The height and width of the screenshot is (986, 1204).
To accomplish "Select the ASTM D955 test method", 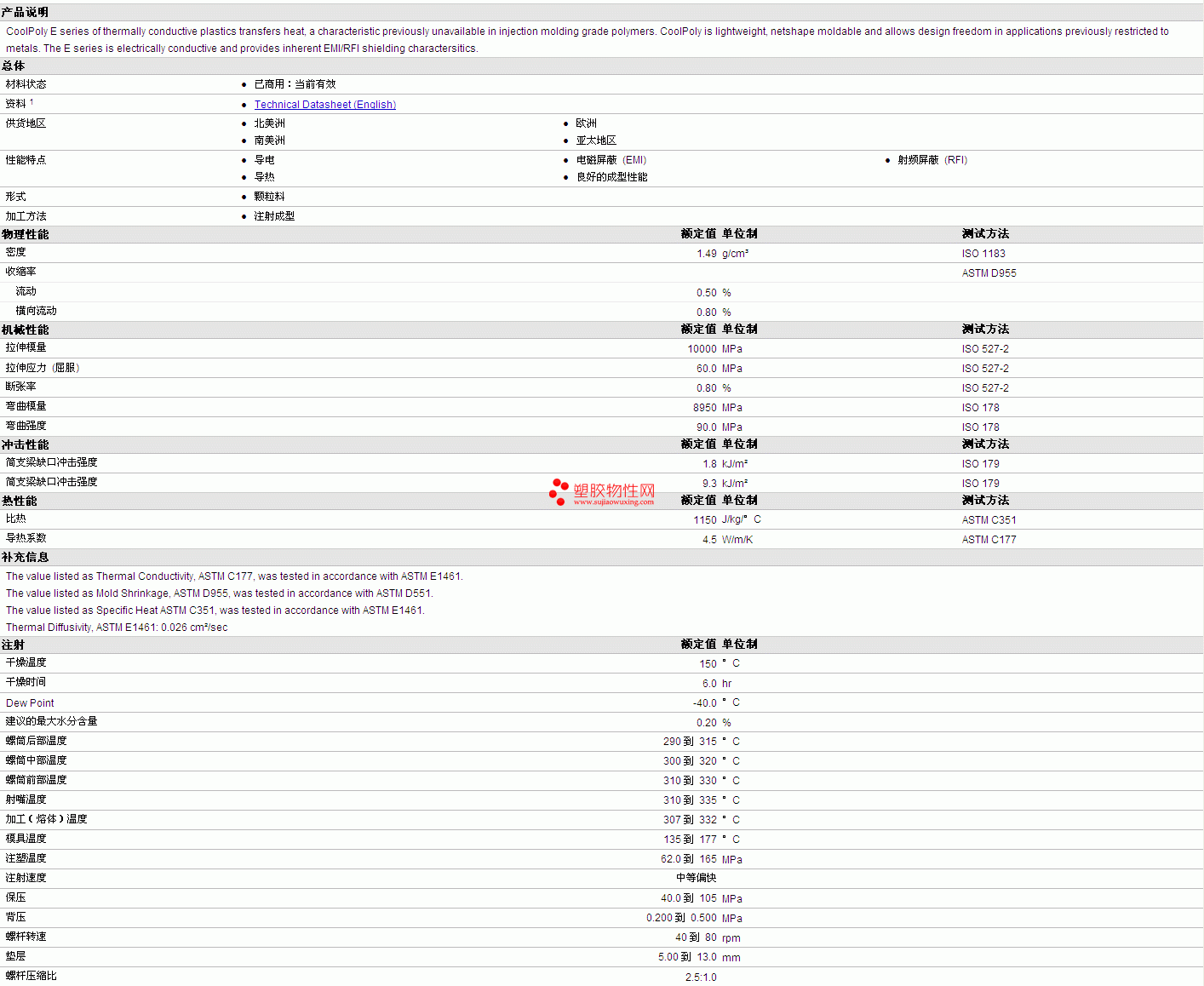I will click(989, 273).
